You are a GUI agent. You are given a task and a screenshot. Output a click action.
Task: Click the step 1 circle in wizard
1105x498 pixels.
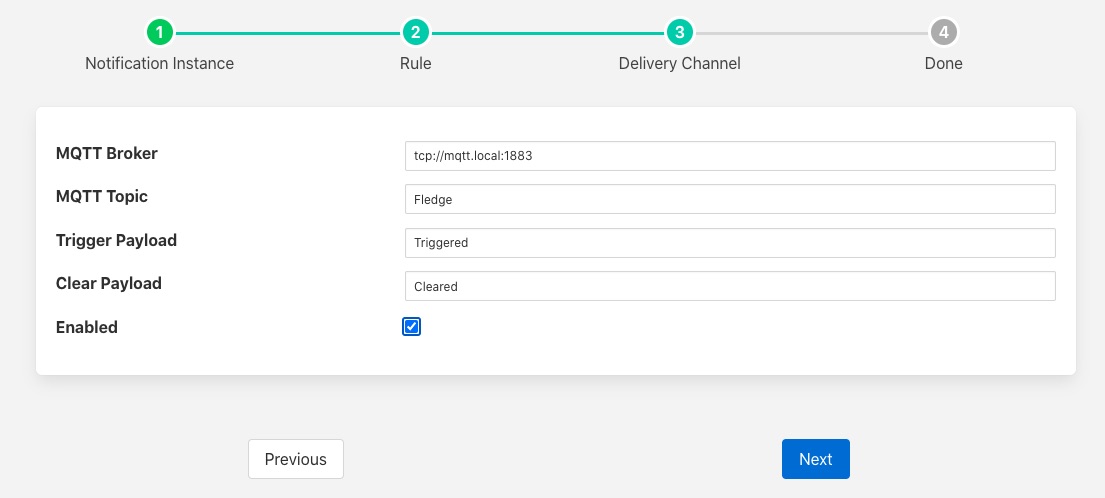pyautogui.click(x=160, y=32)
